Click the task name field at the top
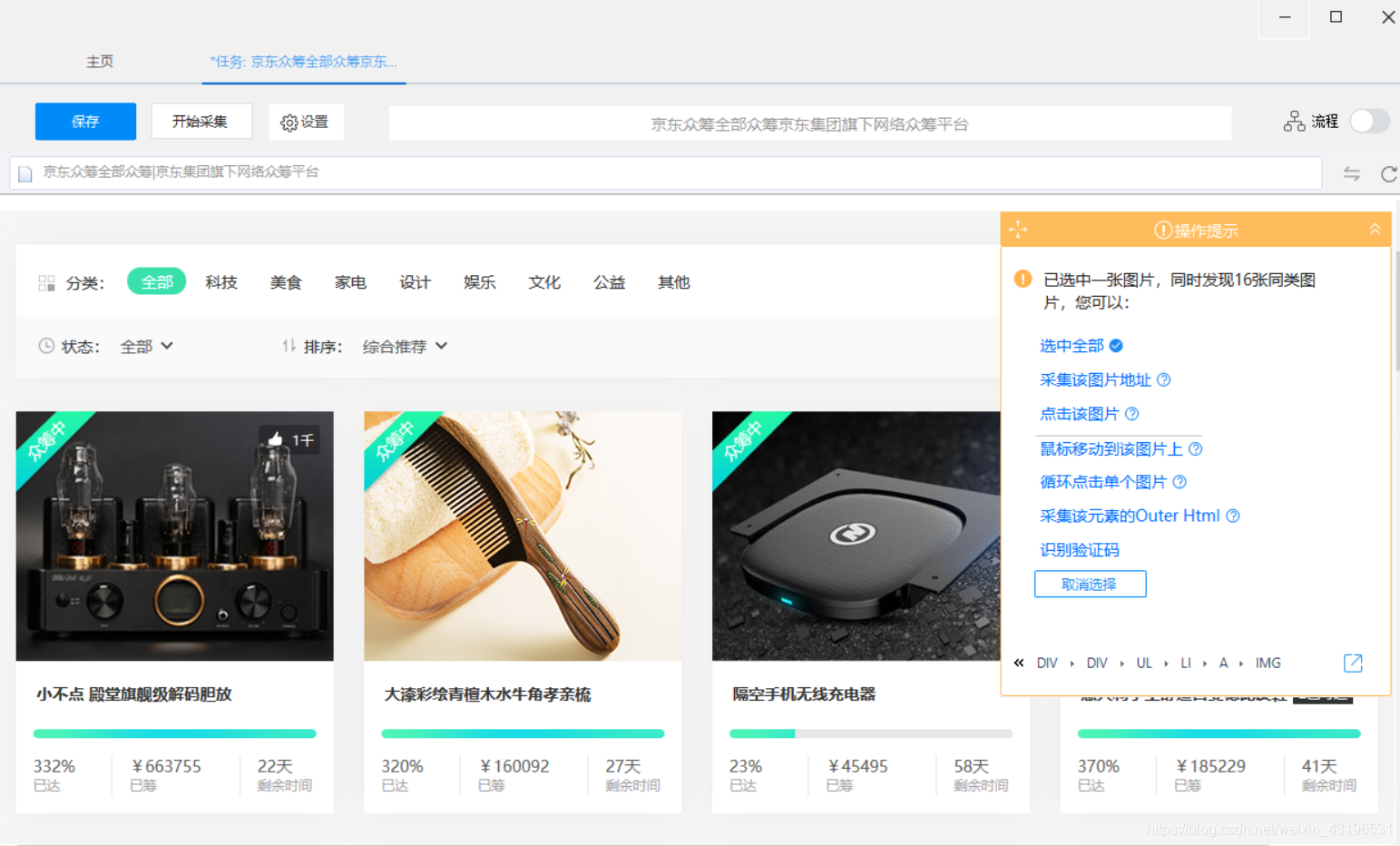Screen dimensions: 1400x846 [x=809, y=123]
